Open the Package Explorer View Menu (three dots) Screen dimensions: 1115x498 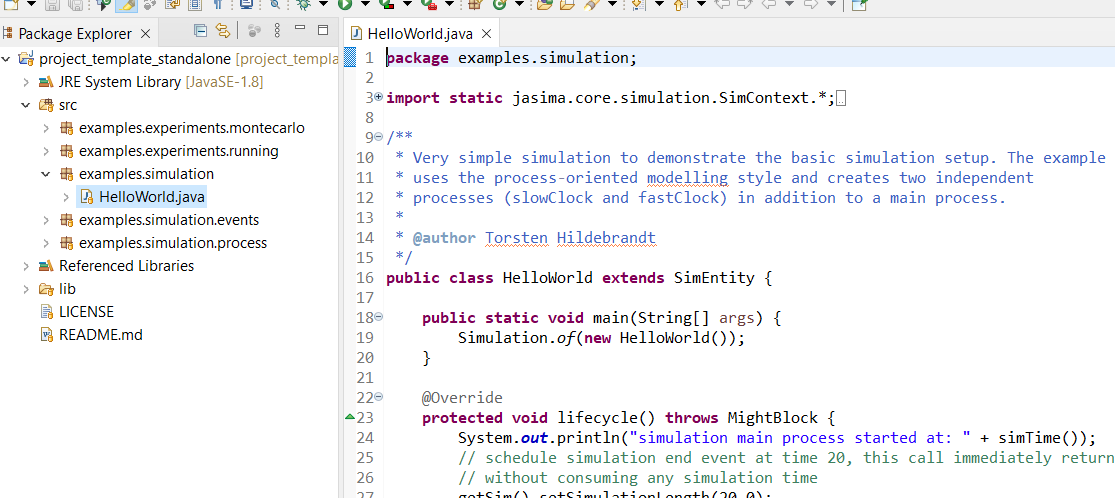277,32
